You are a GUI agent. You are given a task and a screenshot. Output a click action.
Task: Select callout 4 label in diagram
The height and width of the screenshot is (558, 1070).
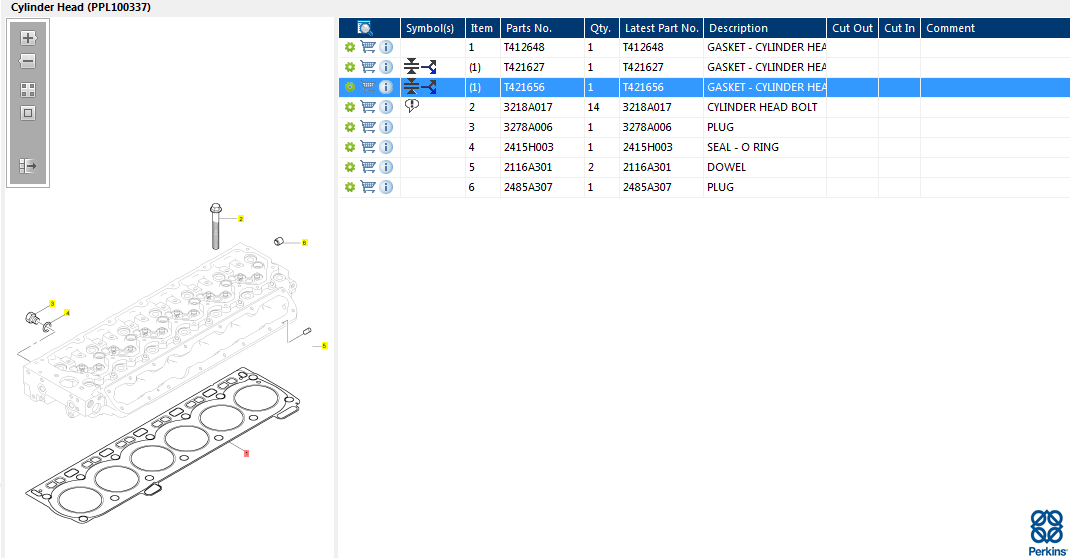point(67,313)
